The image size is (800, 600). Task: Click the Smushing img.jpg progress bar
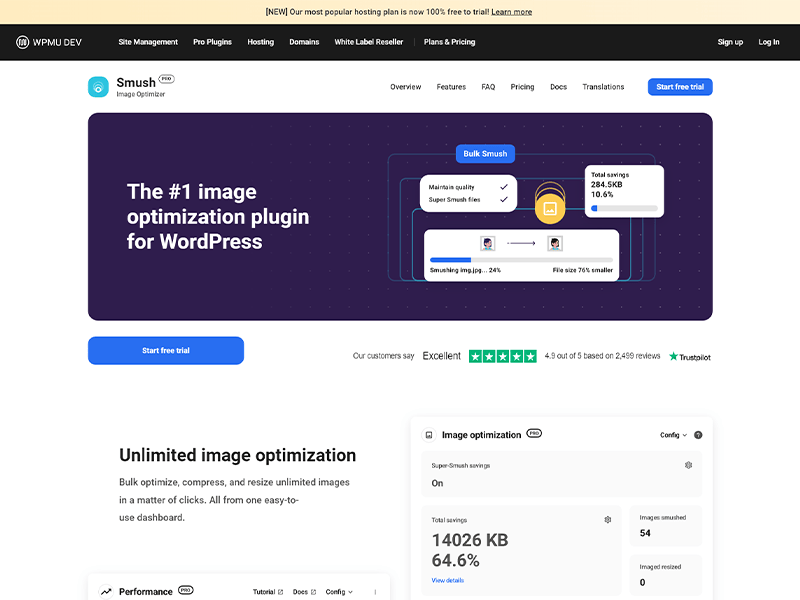click(x=521, y=260)
